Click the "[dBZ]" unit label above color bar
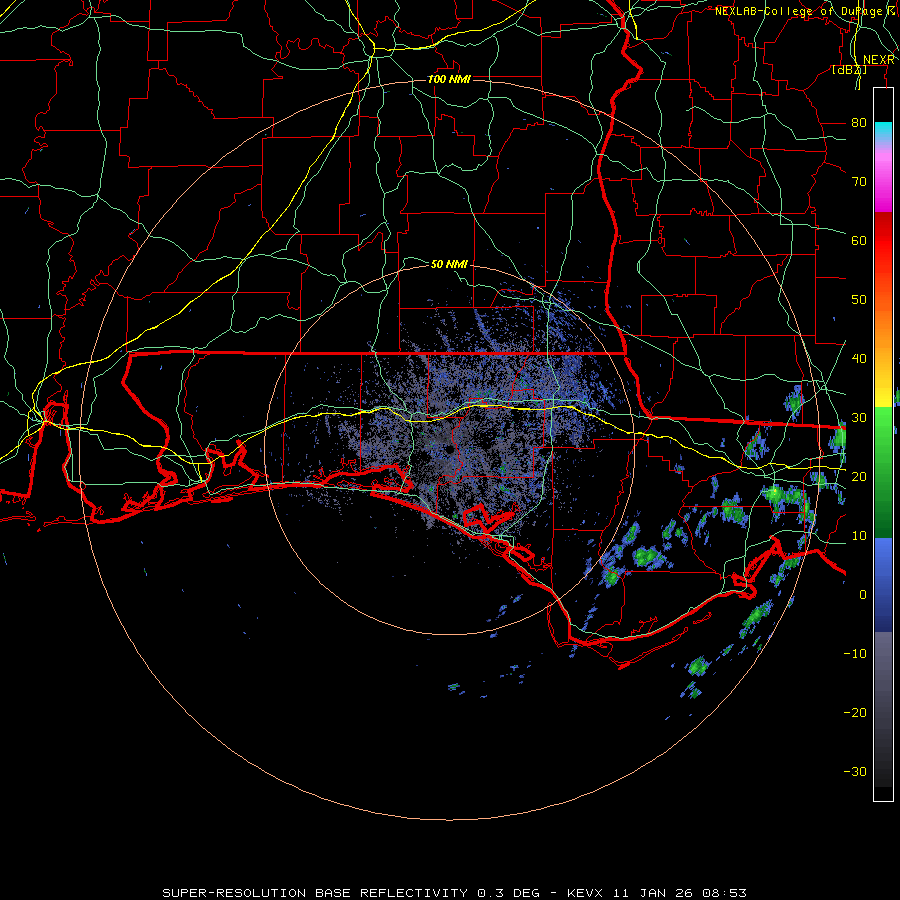900x900 pixels. coord(849,70)
